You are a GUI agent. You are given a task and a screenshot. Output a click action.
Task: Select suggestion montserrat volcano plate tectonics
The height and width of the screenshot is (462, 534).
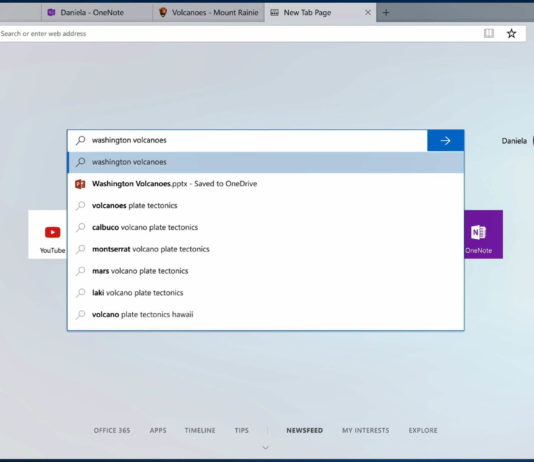tap(266, 249)
